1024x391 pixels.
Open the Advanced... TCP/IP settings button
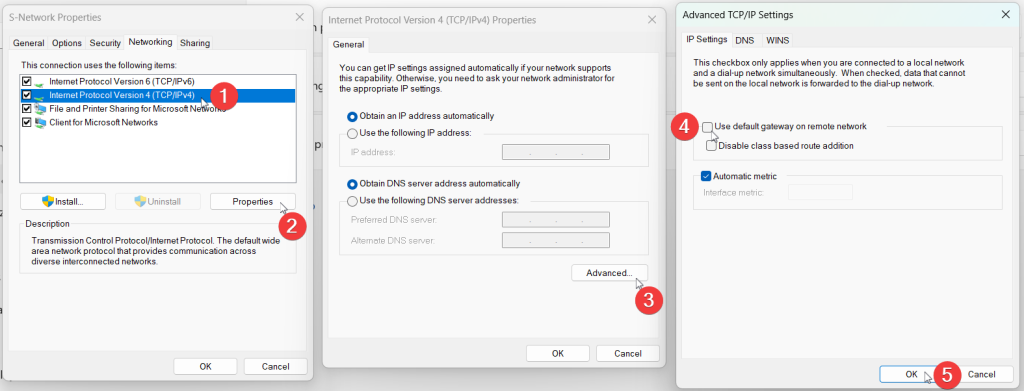point(609,273)
